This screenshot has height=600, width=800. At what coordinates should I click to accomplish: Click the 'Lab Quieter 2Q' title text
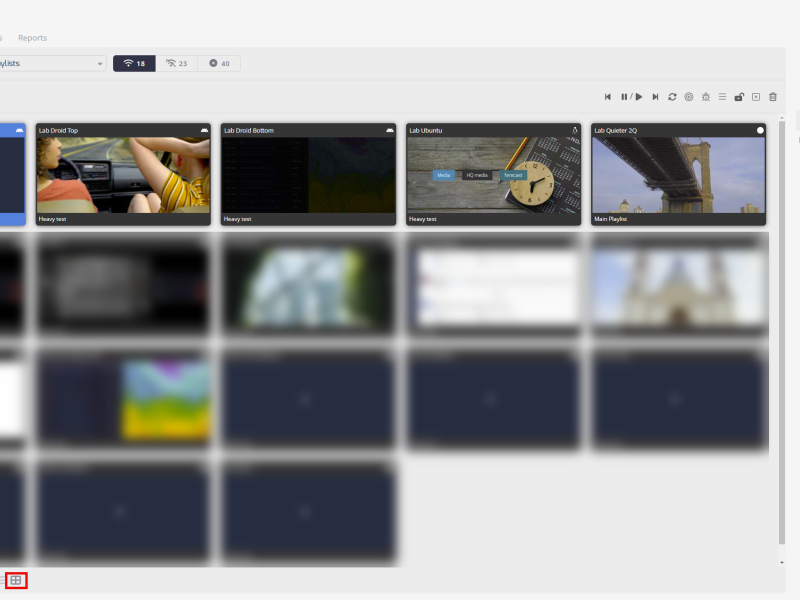pos(616,131)
